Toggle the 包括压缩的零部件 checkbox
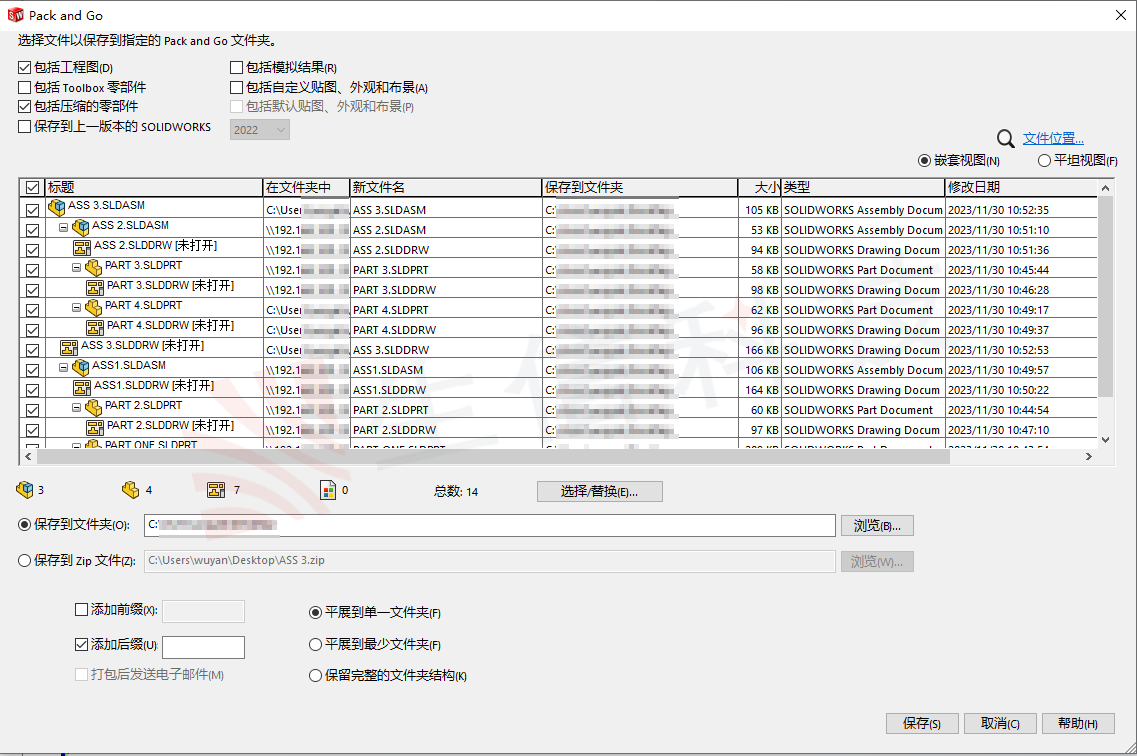This screenshot has width=1137, height=756. tap(25, 107)
